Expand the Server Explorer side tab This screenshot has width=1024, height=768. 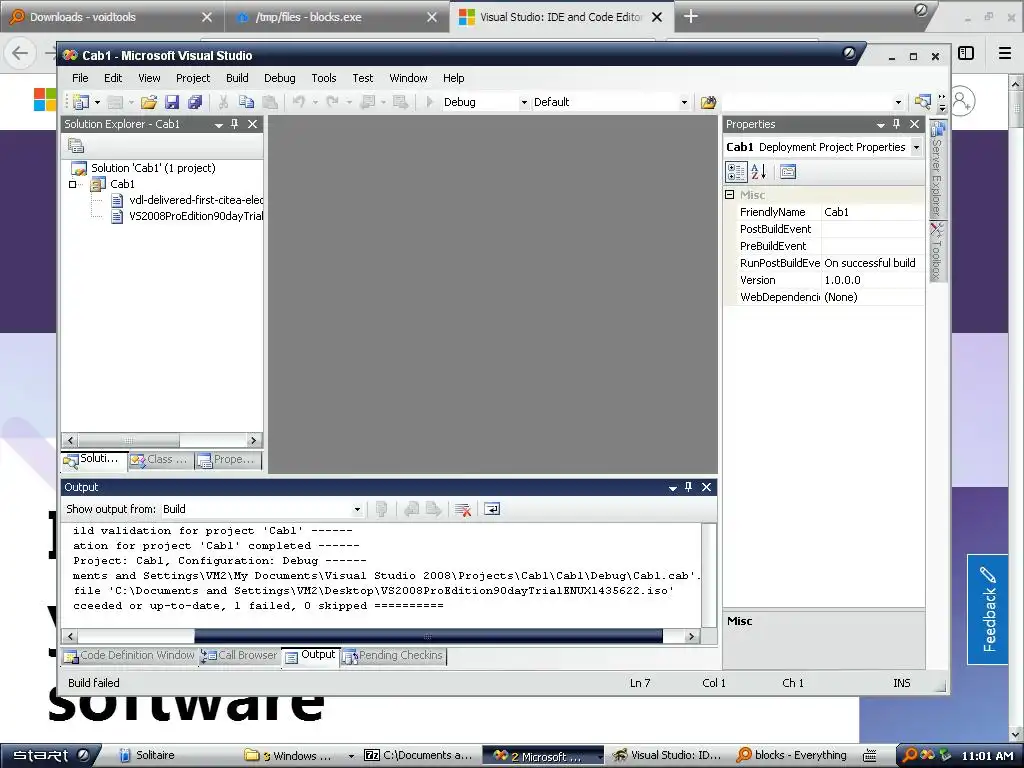(x=938, y=170)
